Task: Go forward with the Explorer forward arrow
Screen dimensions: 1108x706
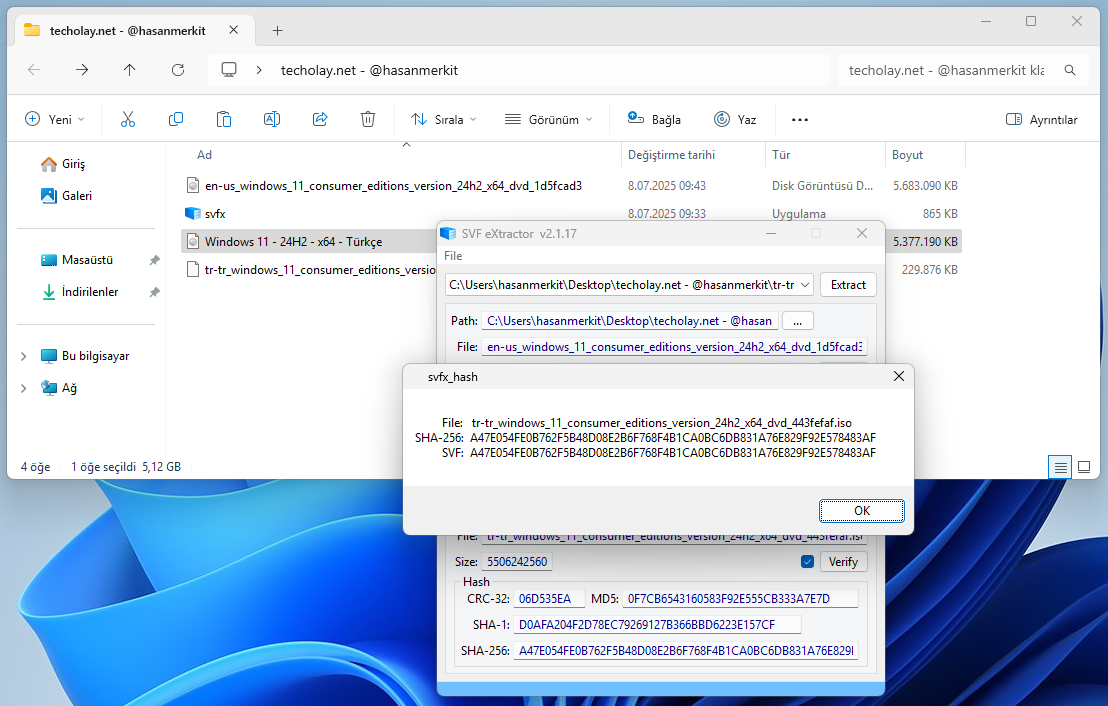Action: [82, 70]
